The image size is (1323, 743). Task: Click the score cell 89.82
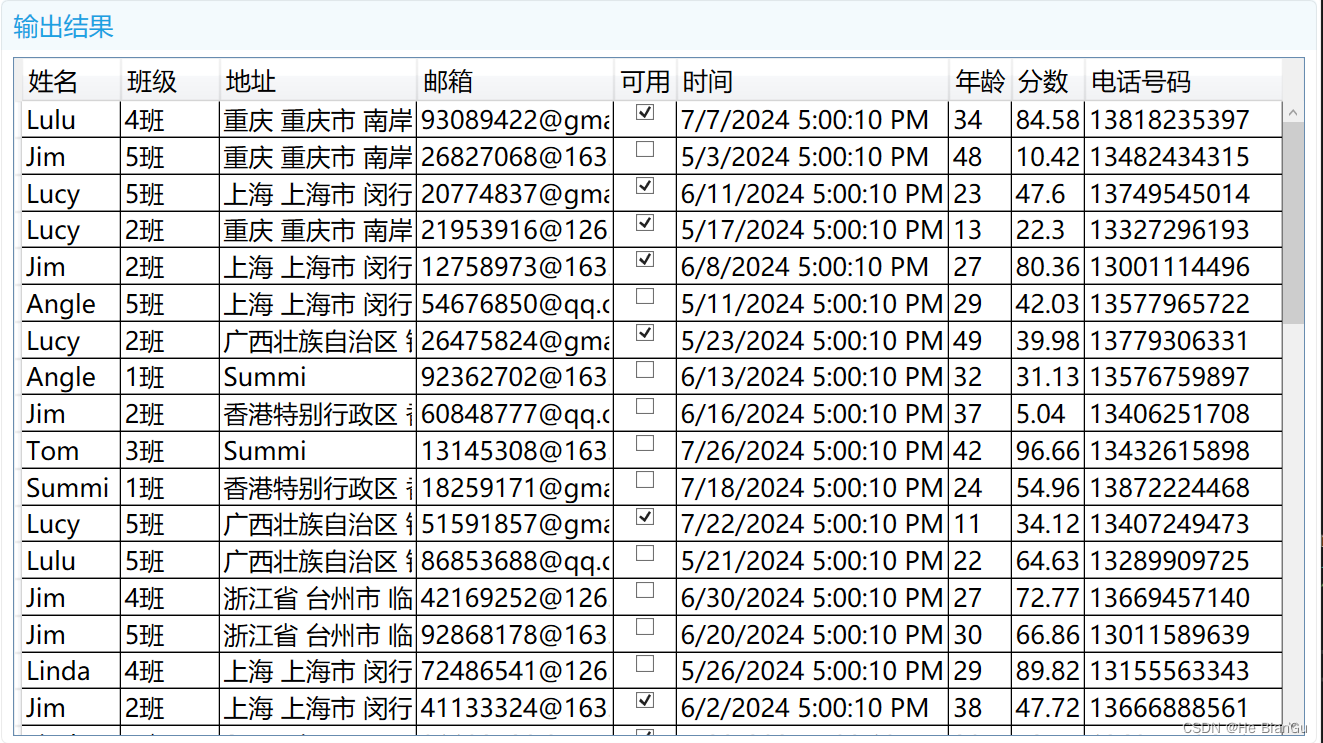1048,671
